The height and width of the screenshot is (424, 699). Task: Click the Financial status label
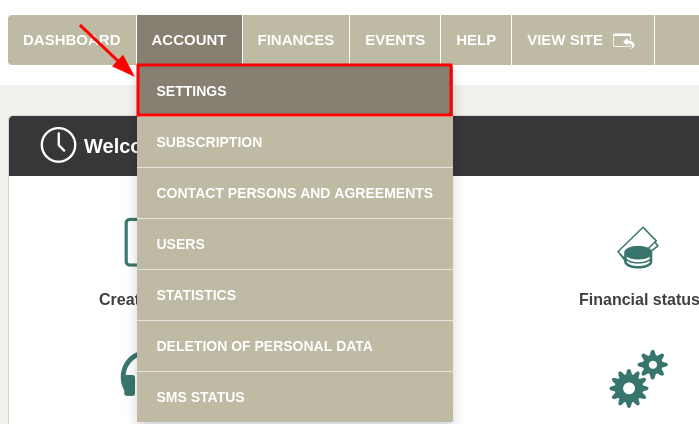tap(638, 300)
